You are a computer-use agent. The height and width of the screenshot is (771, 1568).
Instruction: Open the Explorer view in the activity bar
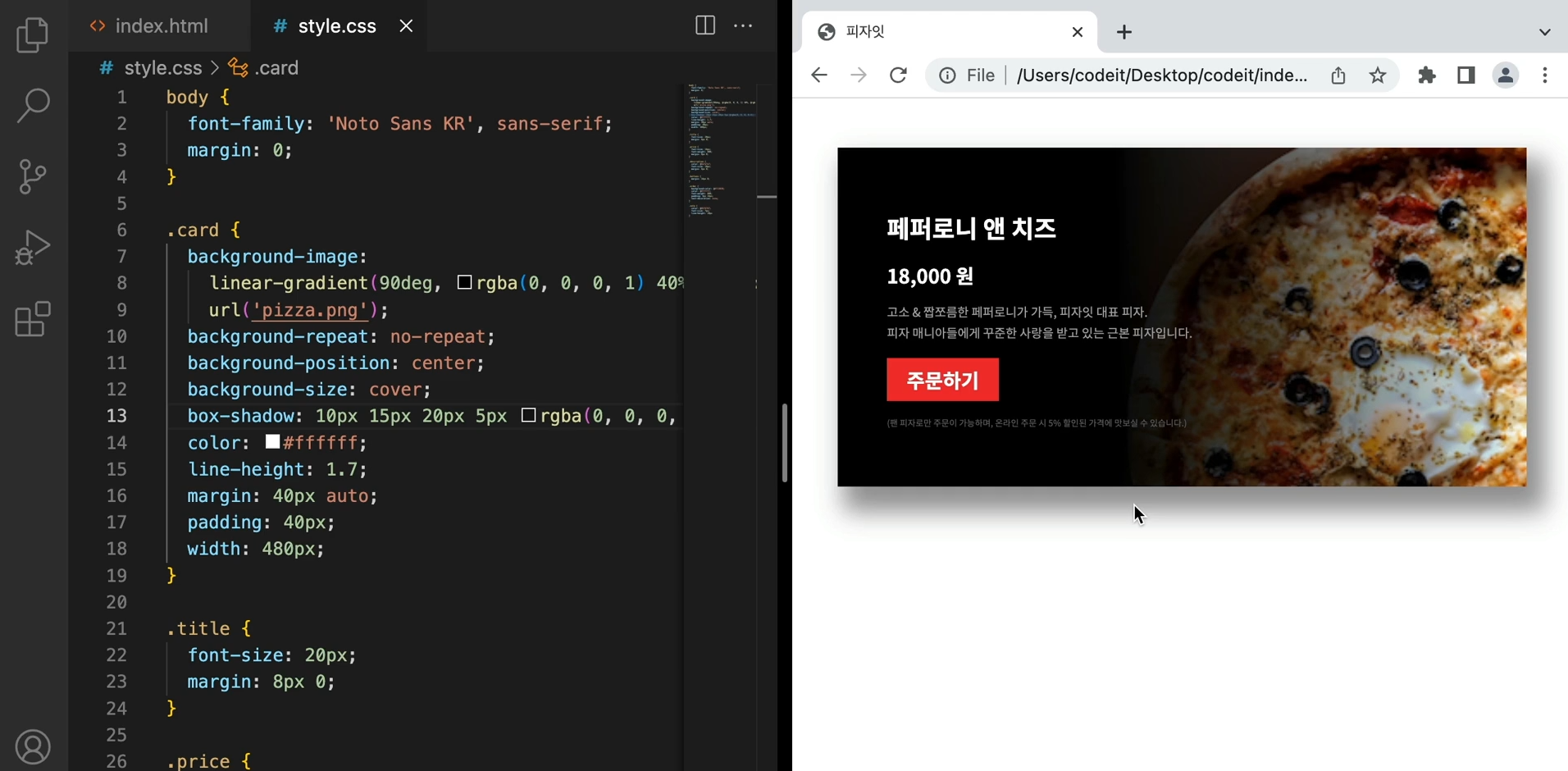33,35
